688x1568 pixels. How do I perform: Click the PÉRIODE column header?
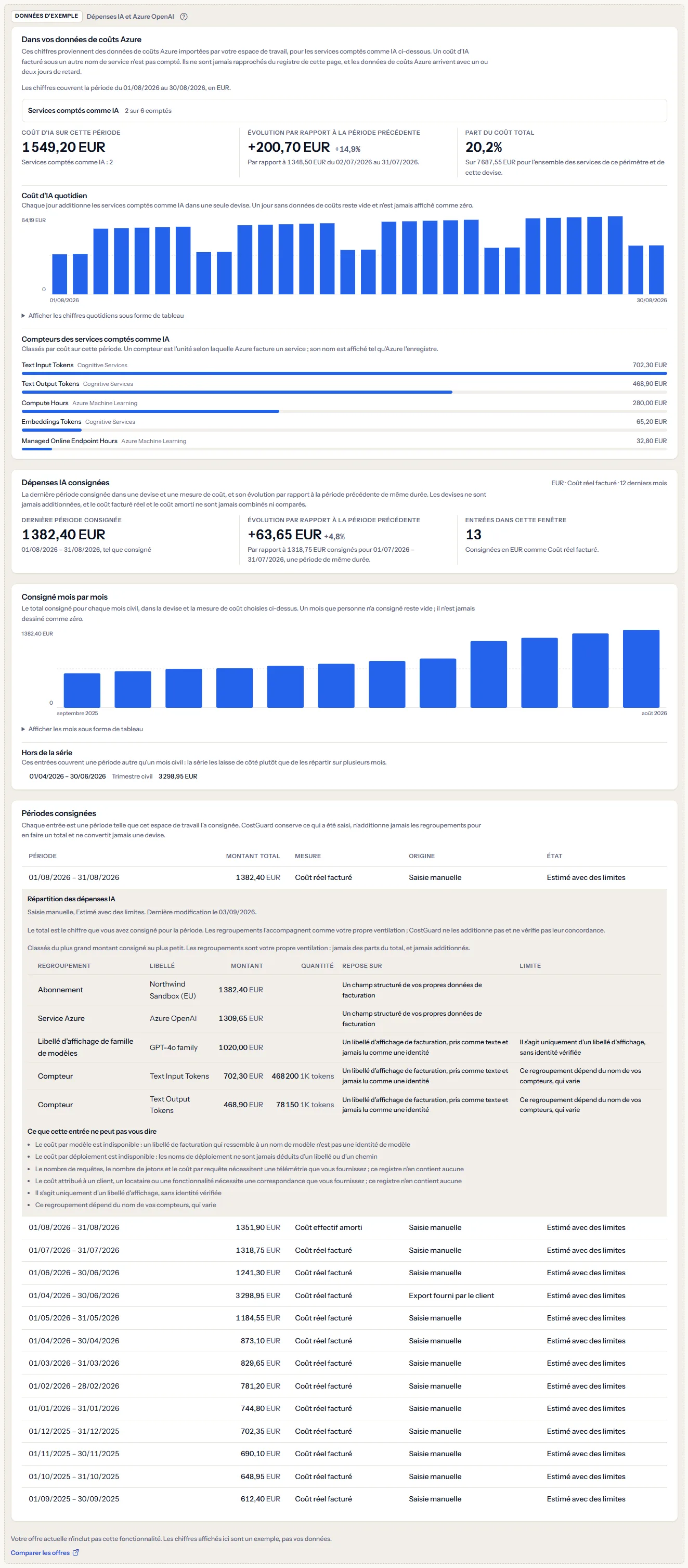click(43, 856)
